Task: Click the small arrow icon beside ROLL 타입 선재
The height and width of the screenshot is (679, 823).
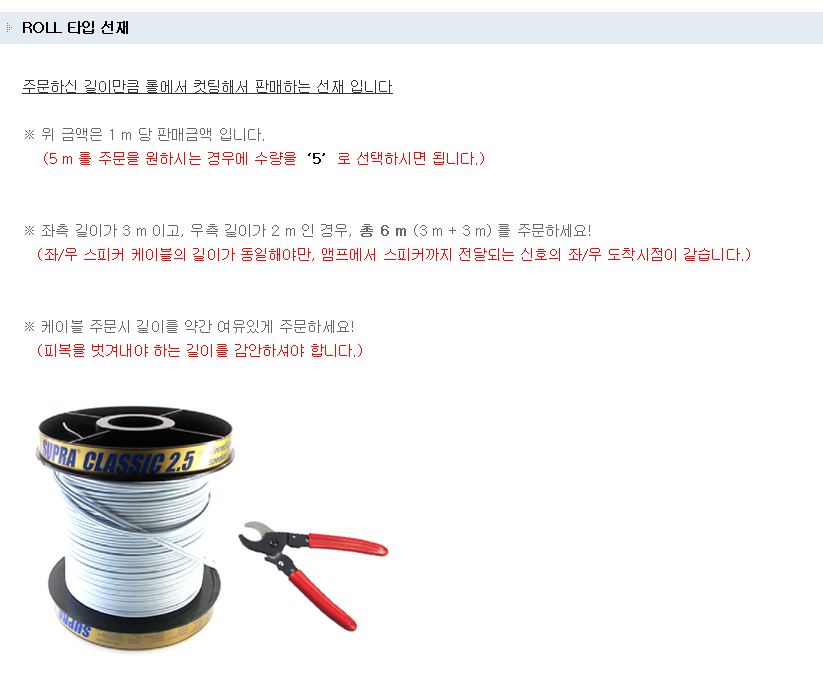Action: [x=9, y=27]
